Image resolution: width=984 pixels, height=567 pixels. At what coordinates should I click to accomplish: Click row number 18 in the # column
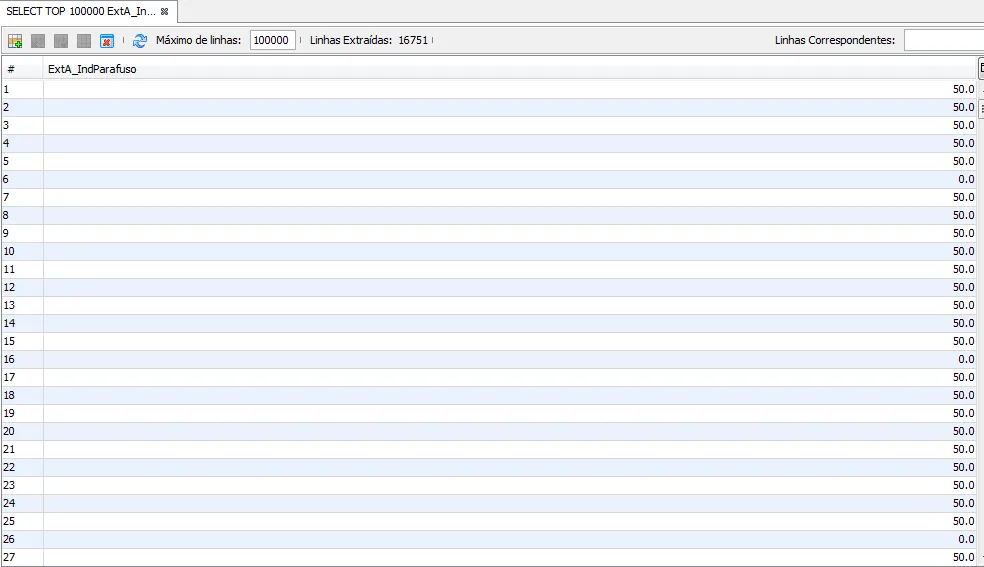click(9, 395)
